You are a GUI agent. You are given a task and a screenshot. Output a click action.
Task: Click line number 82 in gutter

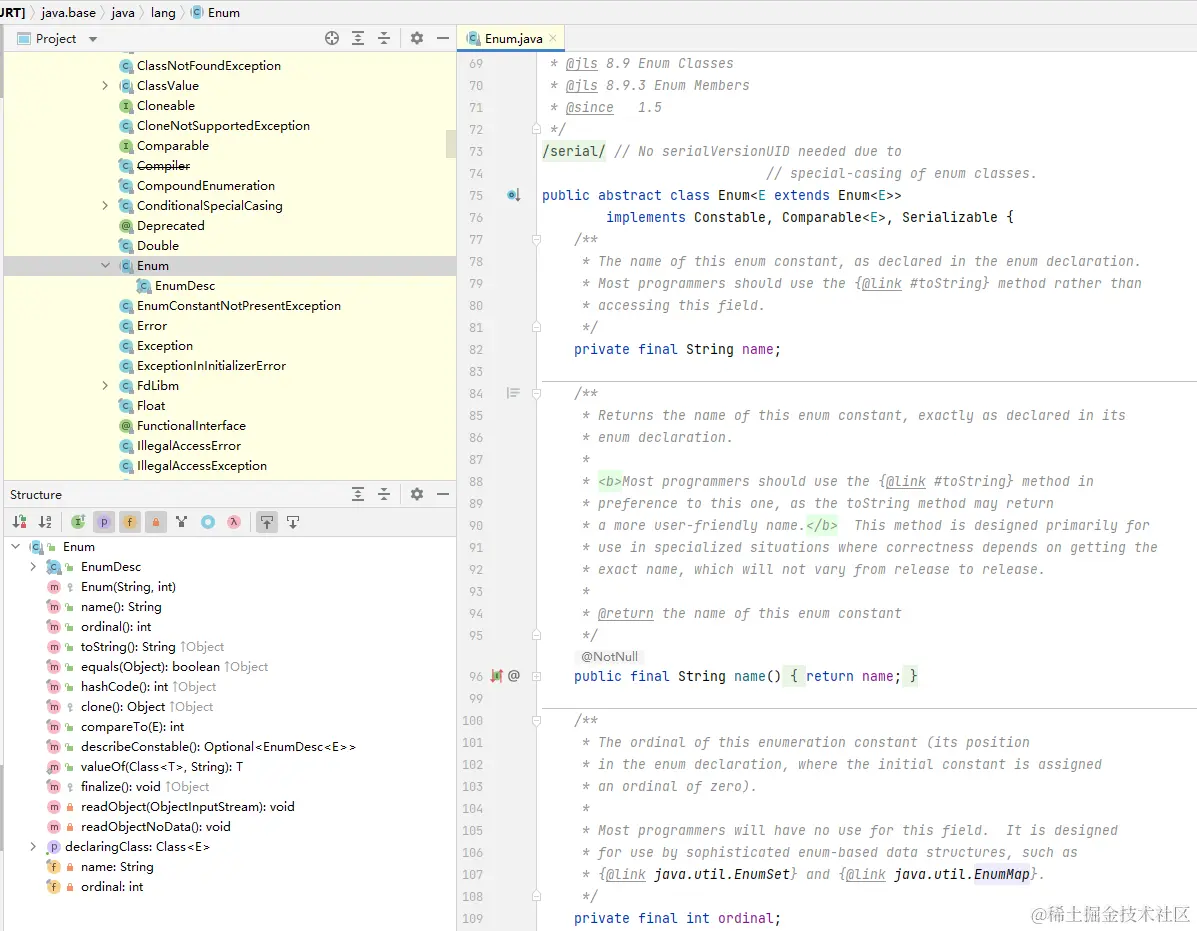tap(476, 350)
